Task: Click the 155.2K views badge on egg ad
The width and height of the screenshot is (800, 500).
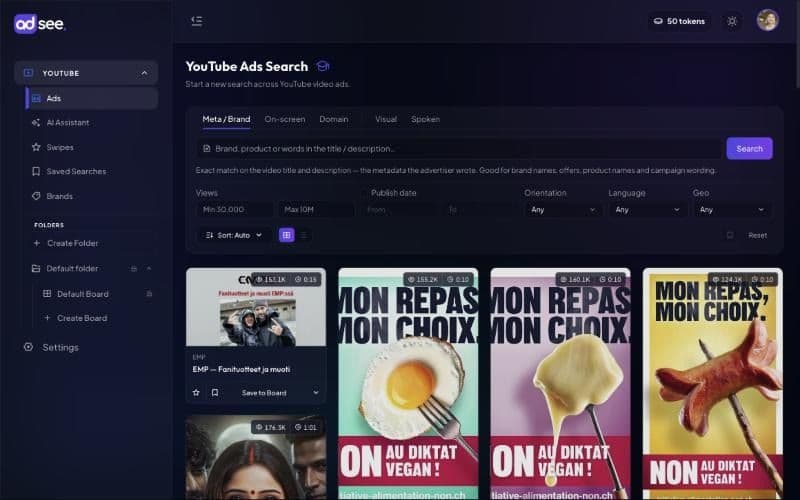Action: tap(423, 280)
